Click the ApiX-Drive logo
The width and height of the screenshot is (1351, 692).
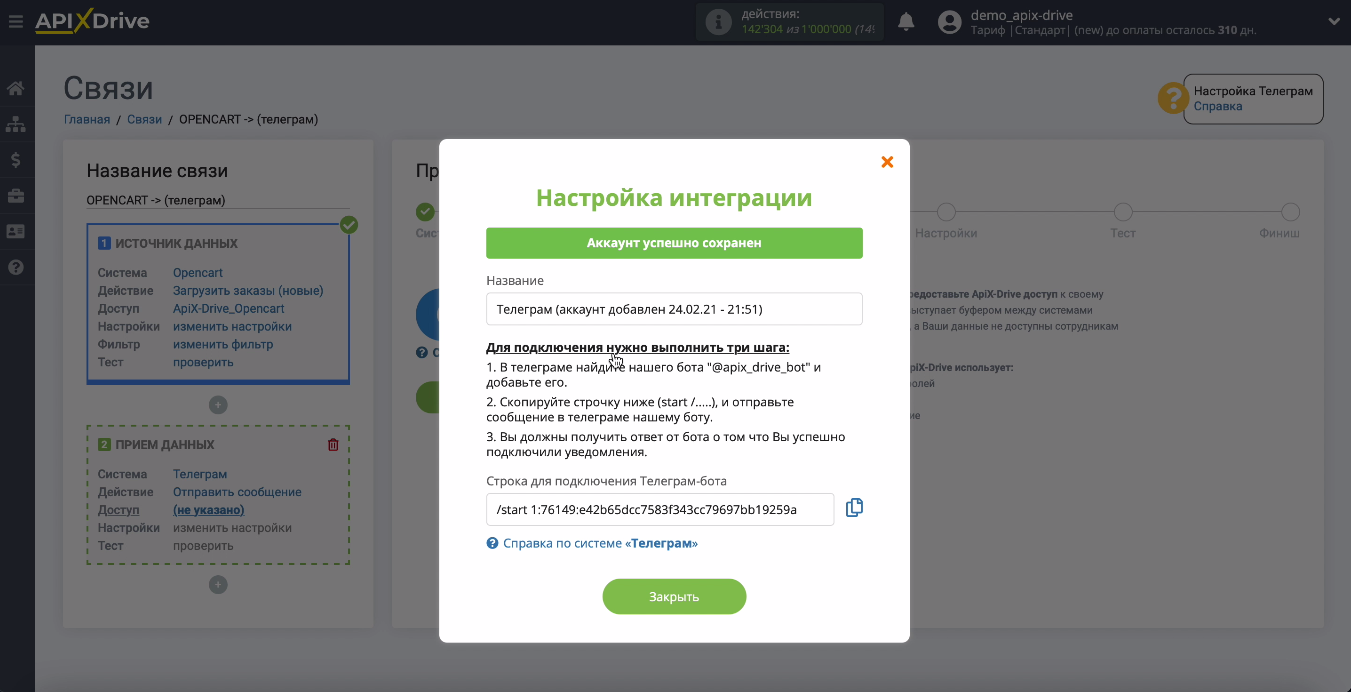click(92, 21)
